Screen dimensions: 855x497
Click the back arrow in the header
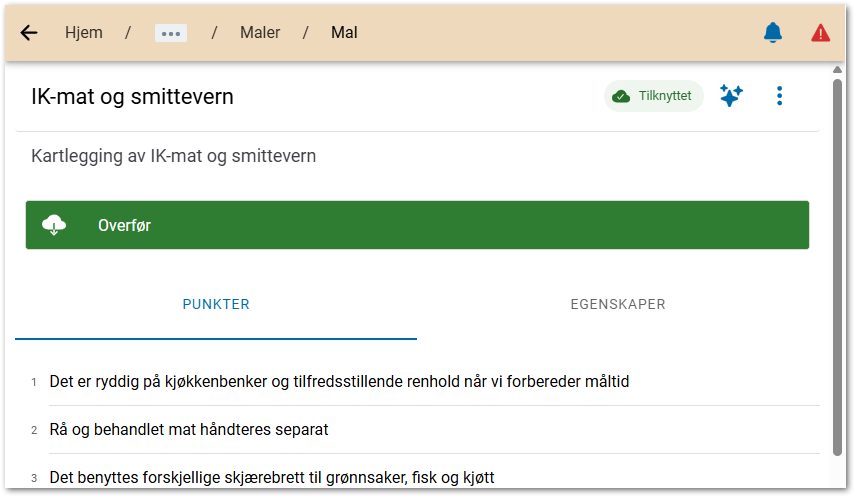point(29,33)
